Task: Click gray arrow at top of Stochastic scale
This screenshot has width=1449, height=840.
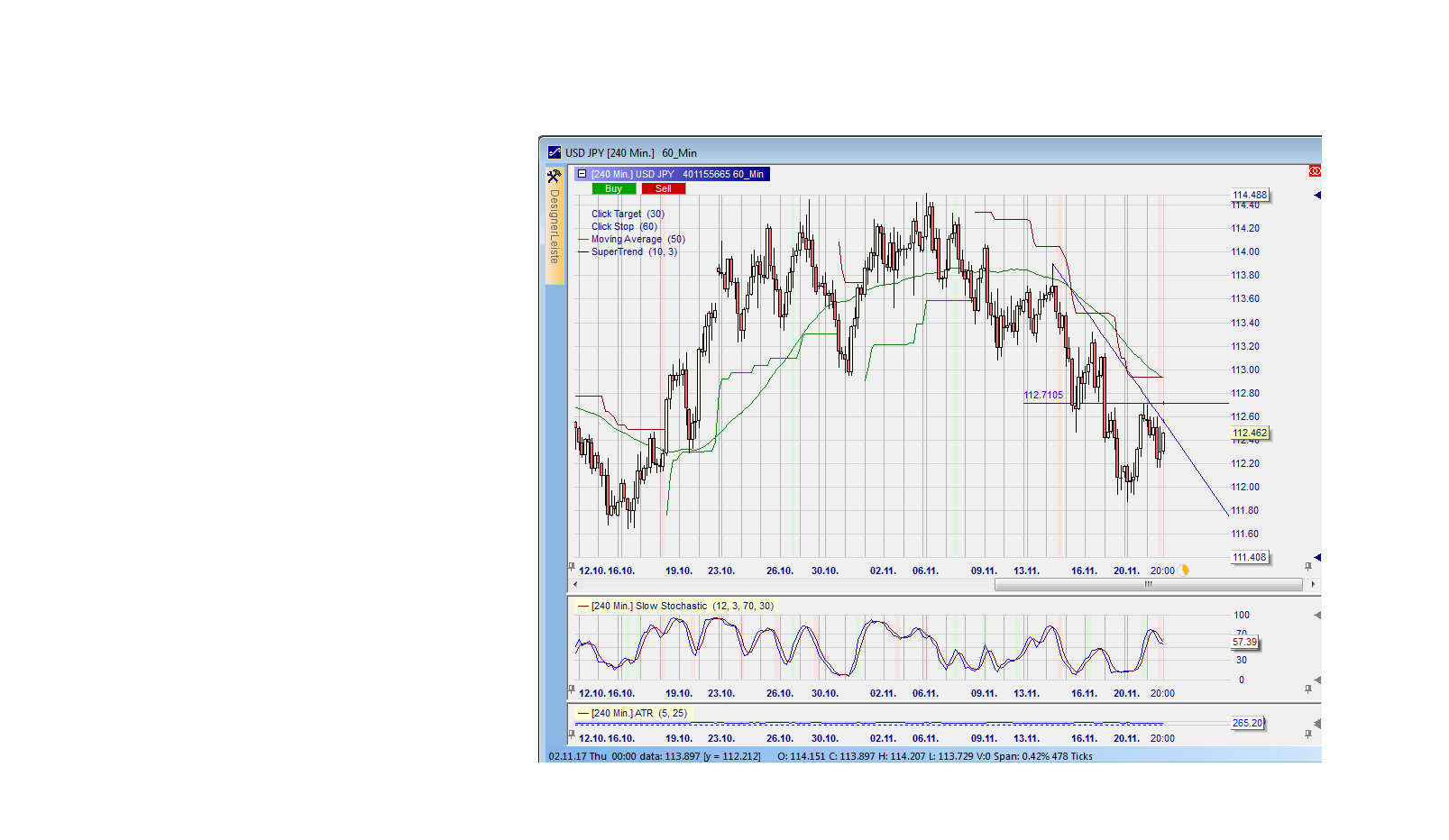Action: pos(1317,615)
